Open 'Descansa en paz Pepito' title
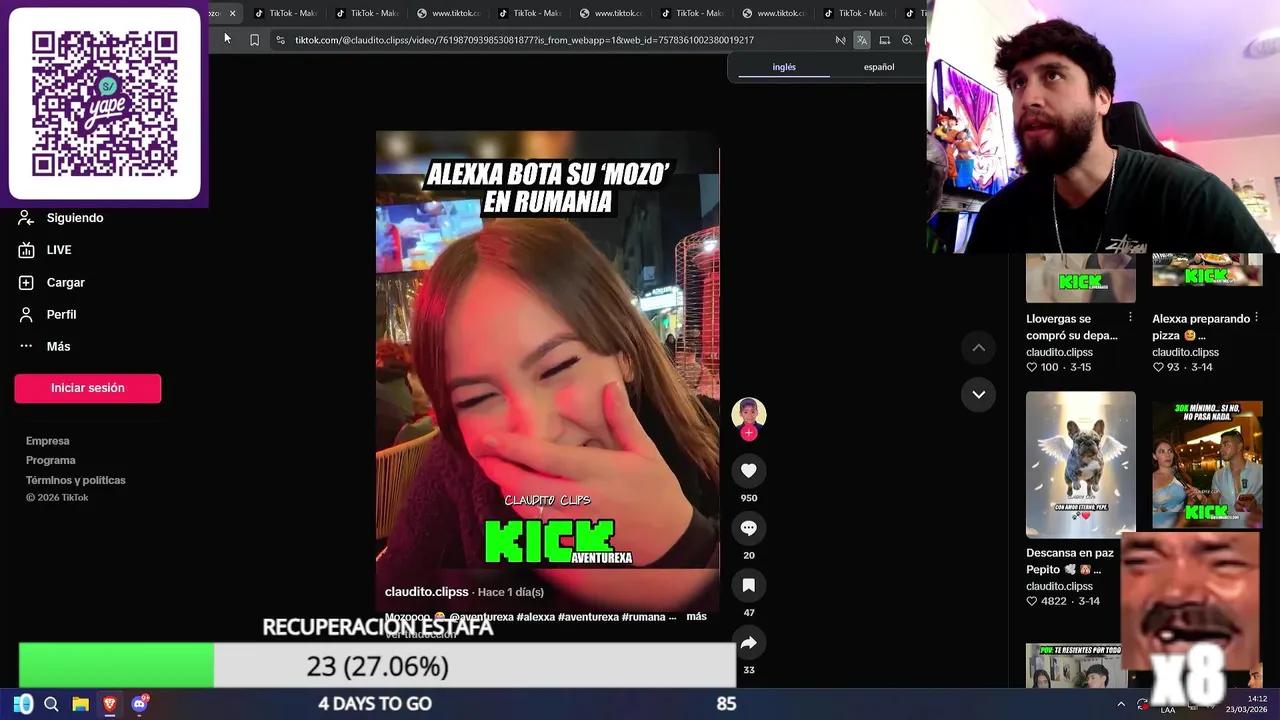Screen dimensions: 1280x720 pos(1070,561)
